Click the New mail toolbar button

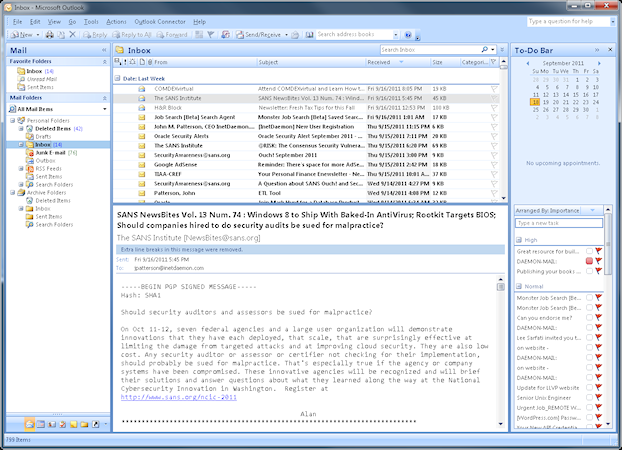20,34
